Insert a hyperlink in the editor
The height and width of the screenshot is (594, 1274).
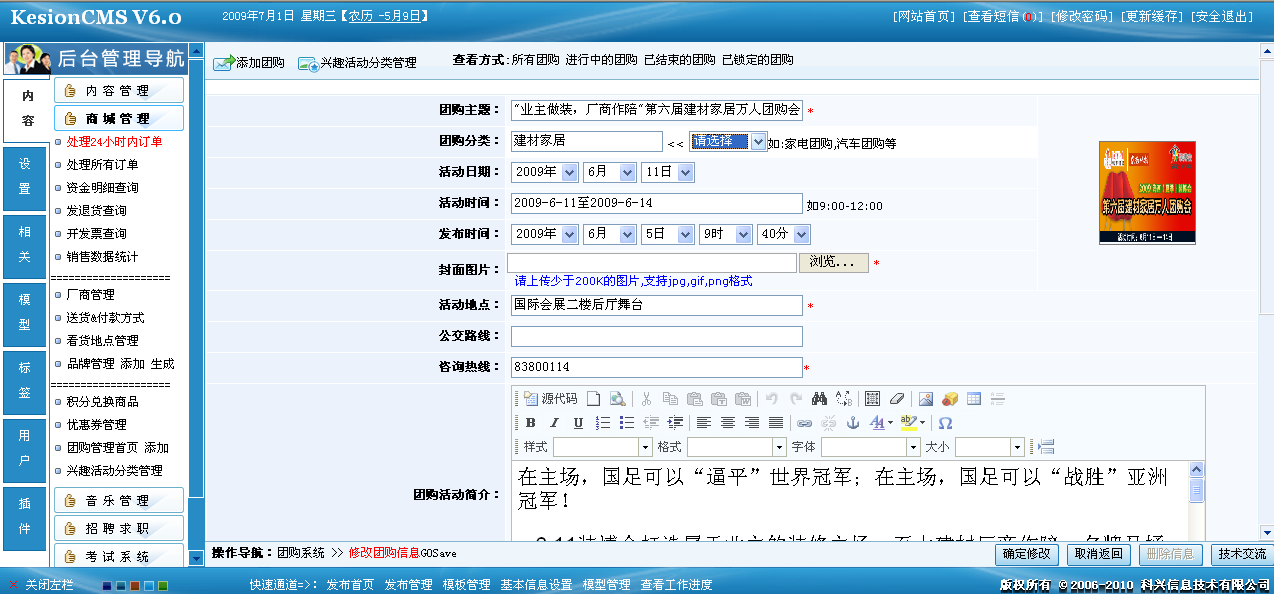[803, 422]
